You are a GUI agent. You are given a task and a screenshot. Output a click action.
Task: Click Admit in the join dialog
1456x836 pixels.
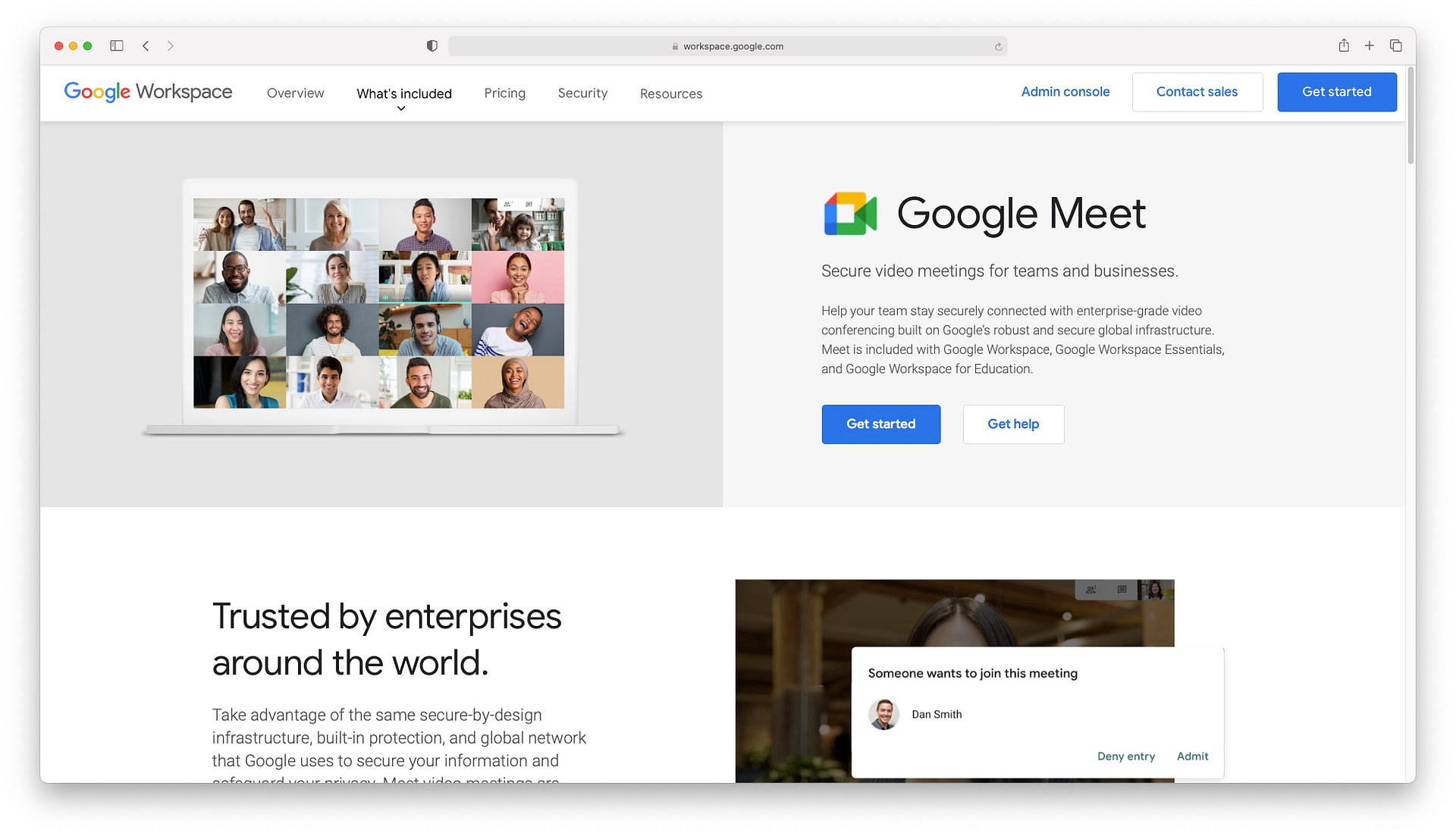[x=1192, y=756]
